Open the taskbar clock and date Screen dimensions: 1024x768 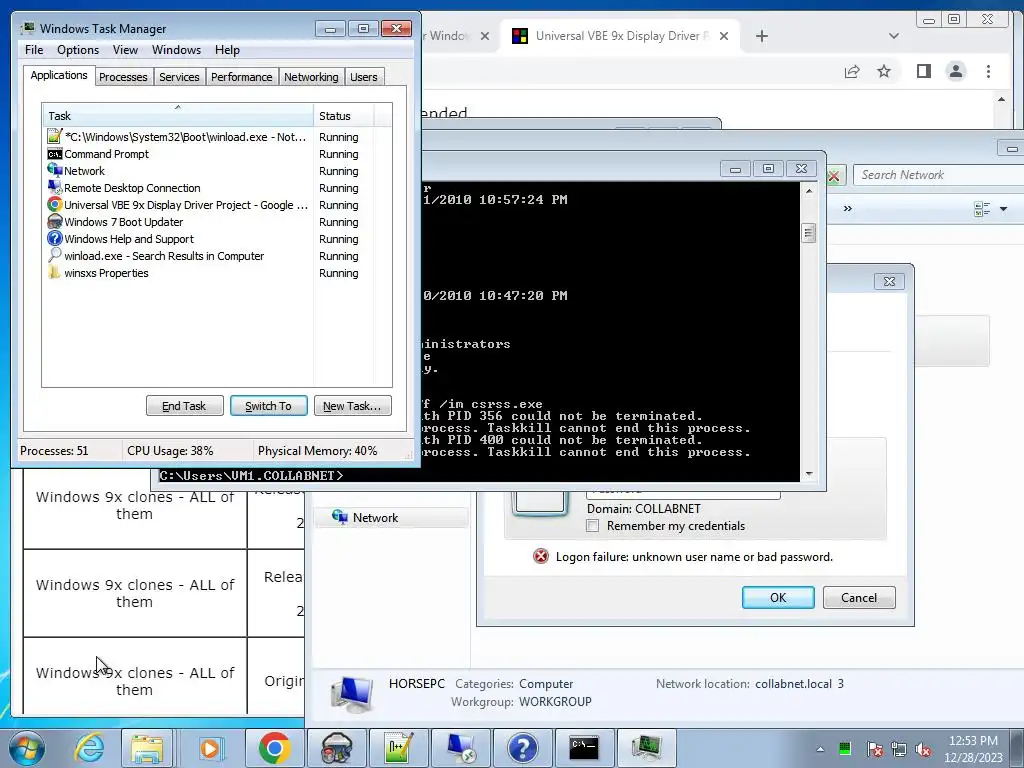973,749
